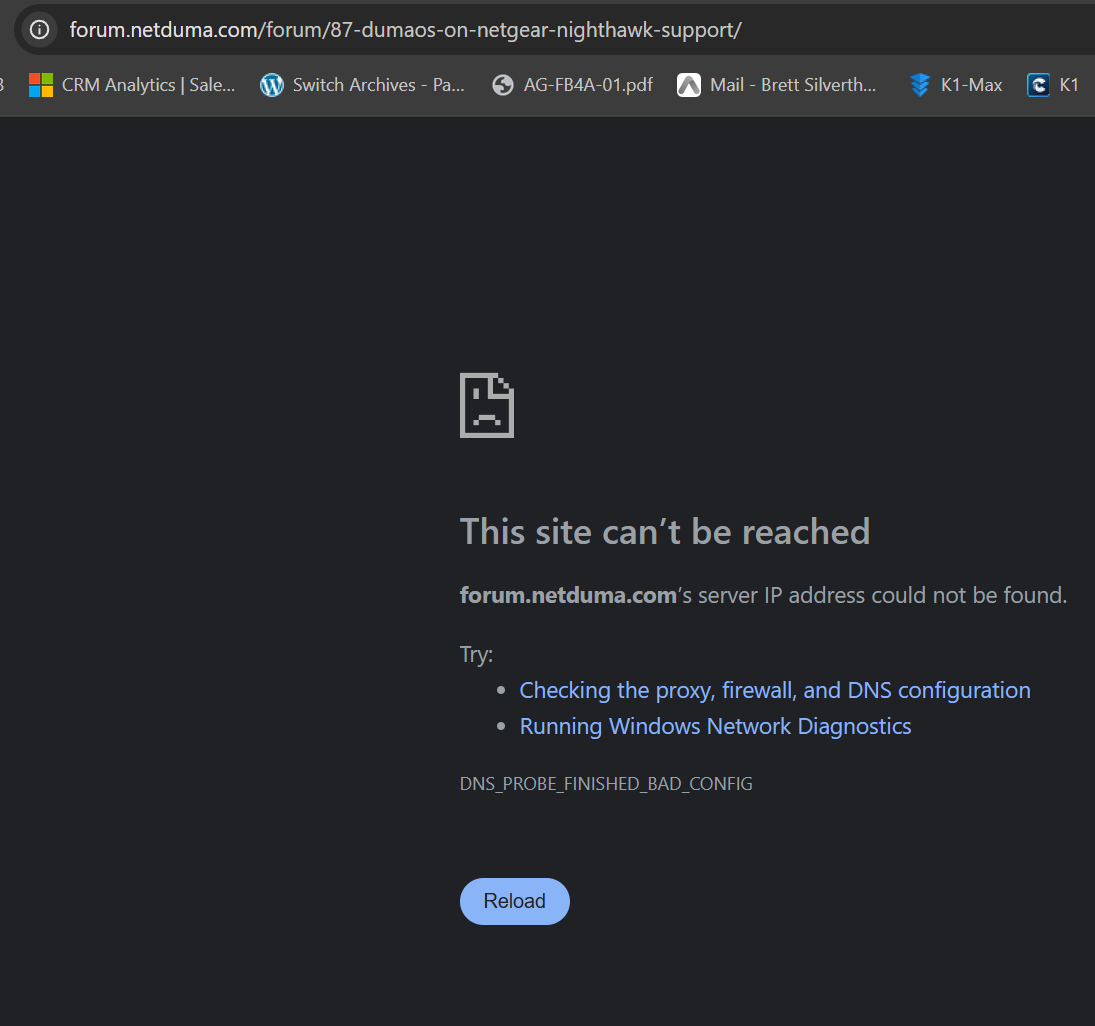Click the K1 bookmark's icon

click(1038, 85)
